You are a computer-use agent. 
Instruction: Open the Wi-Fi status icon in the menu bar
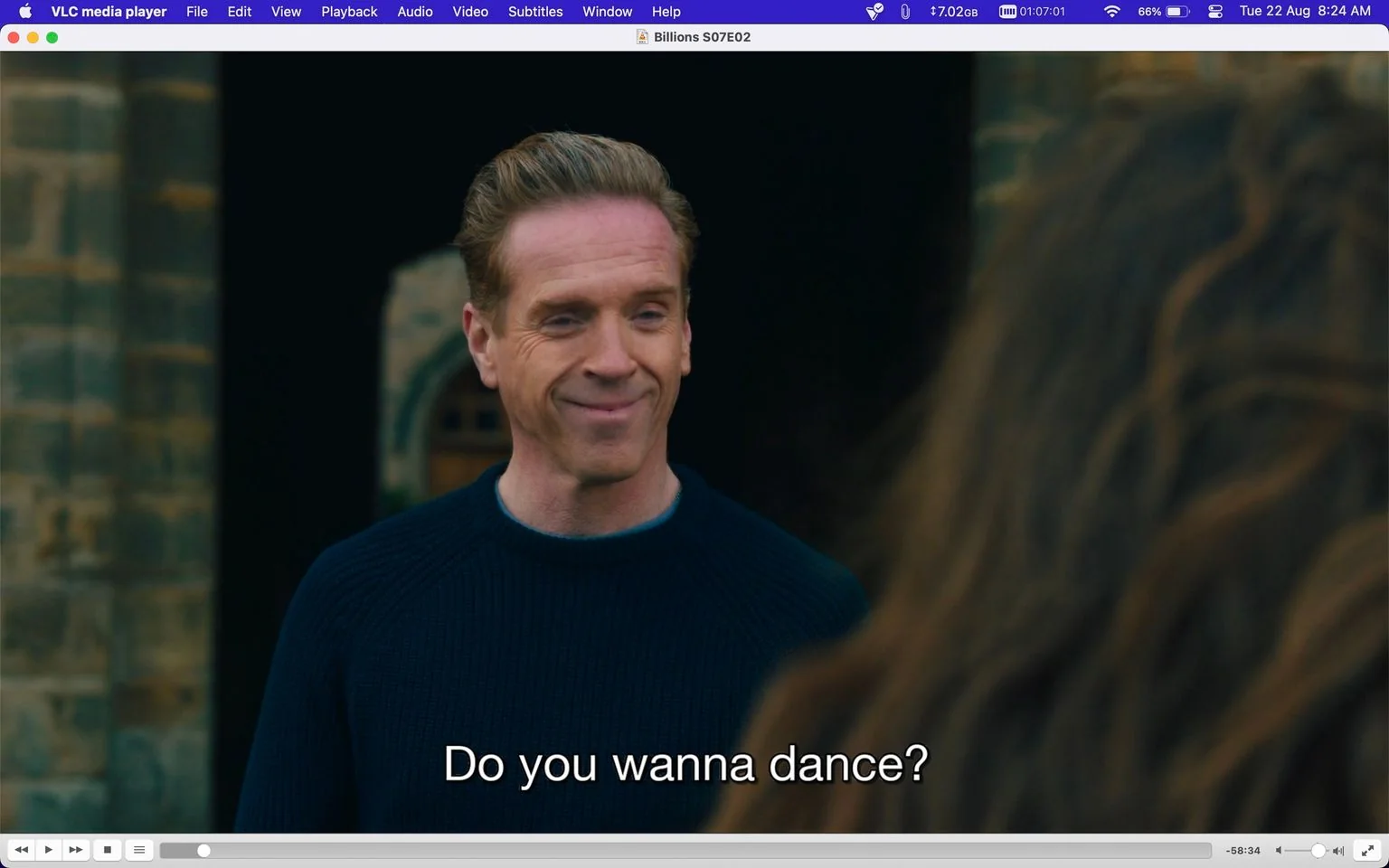pyautogui.click(x=1112, y=12)
